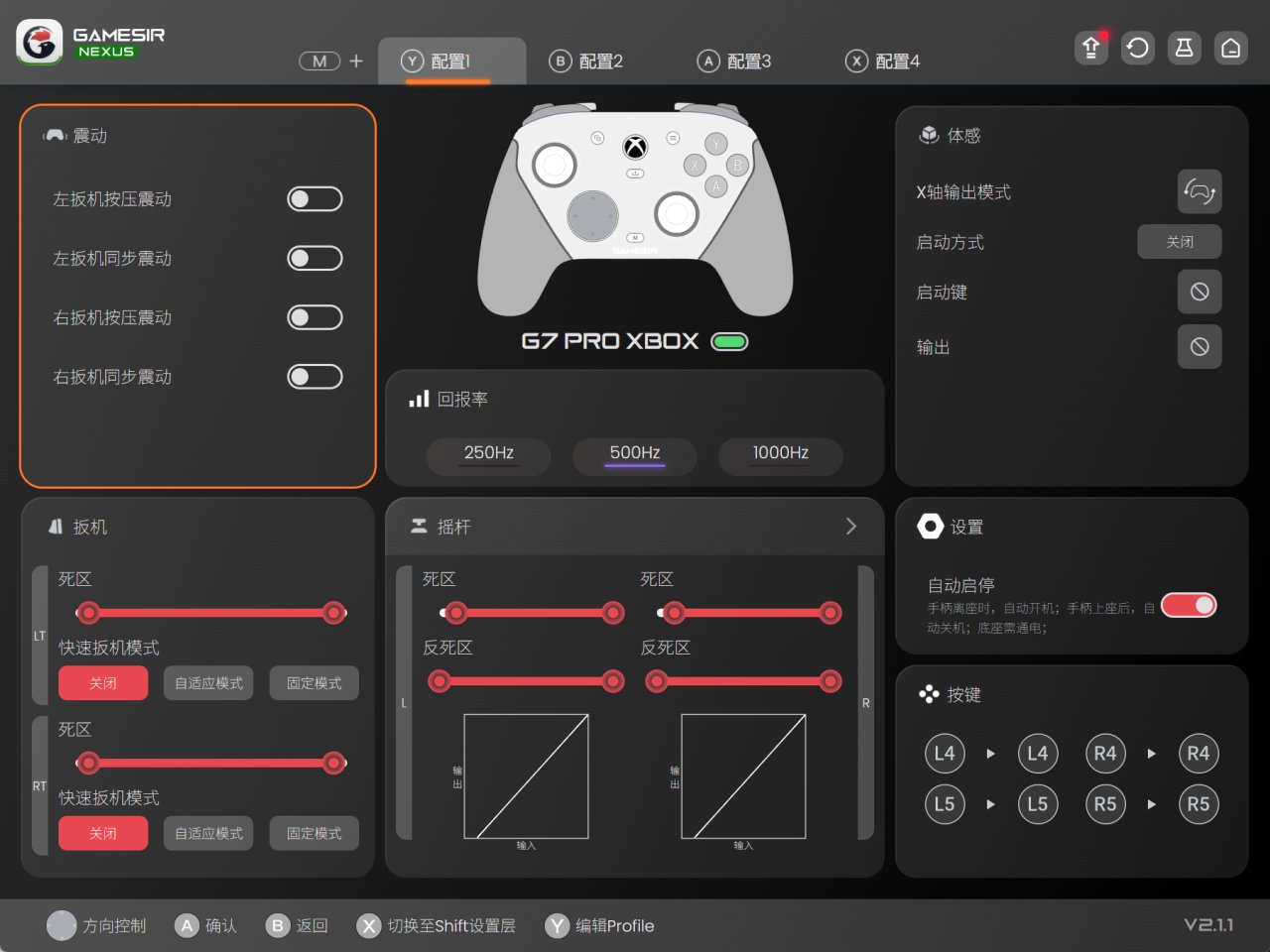Viewport: 1270px width, 952px height.
Task: Choose the R5 mapped target after the arrow
Action: pos(1199,804)
